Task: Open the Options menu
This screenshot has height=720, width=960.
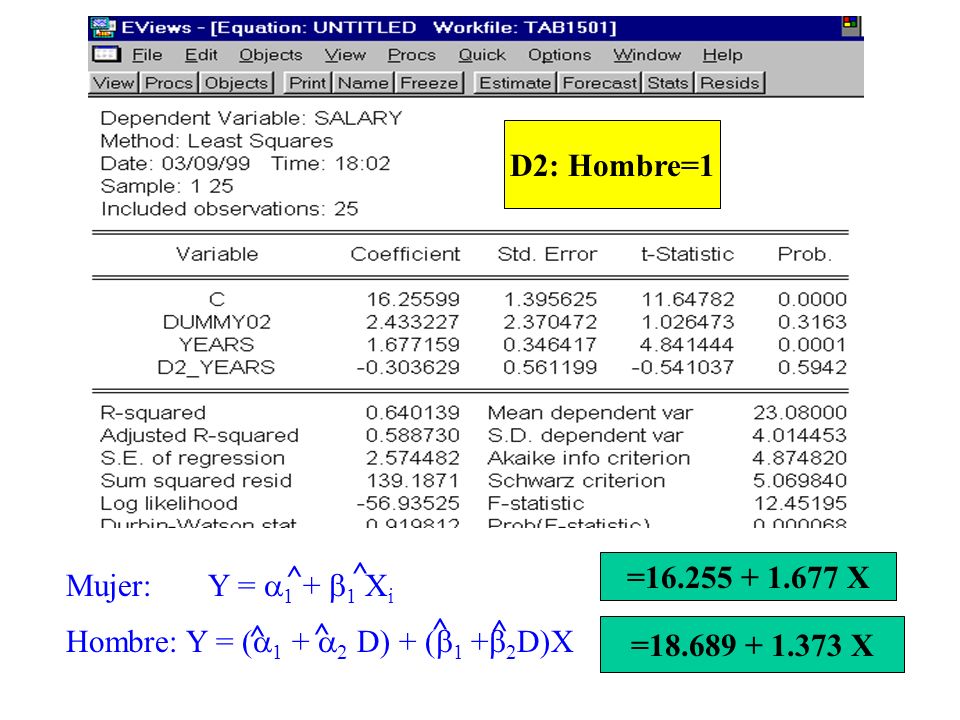Action: click(x=560, y=55)
